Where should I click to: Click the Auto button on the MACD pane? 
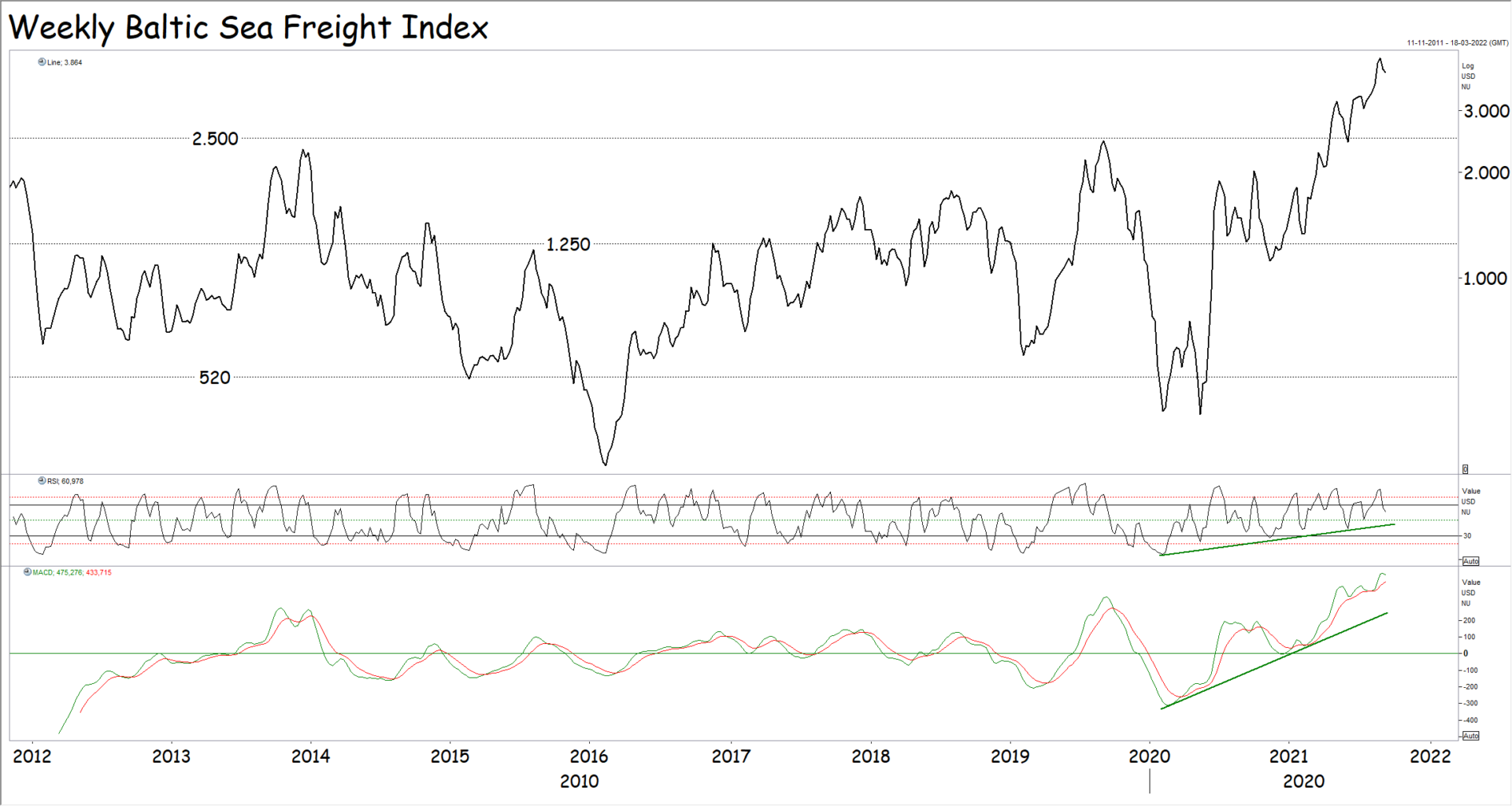[x=1470, y=736]
